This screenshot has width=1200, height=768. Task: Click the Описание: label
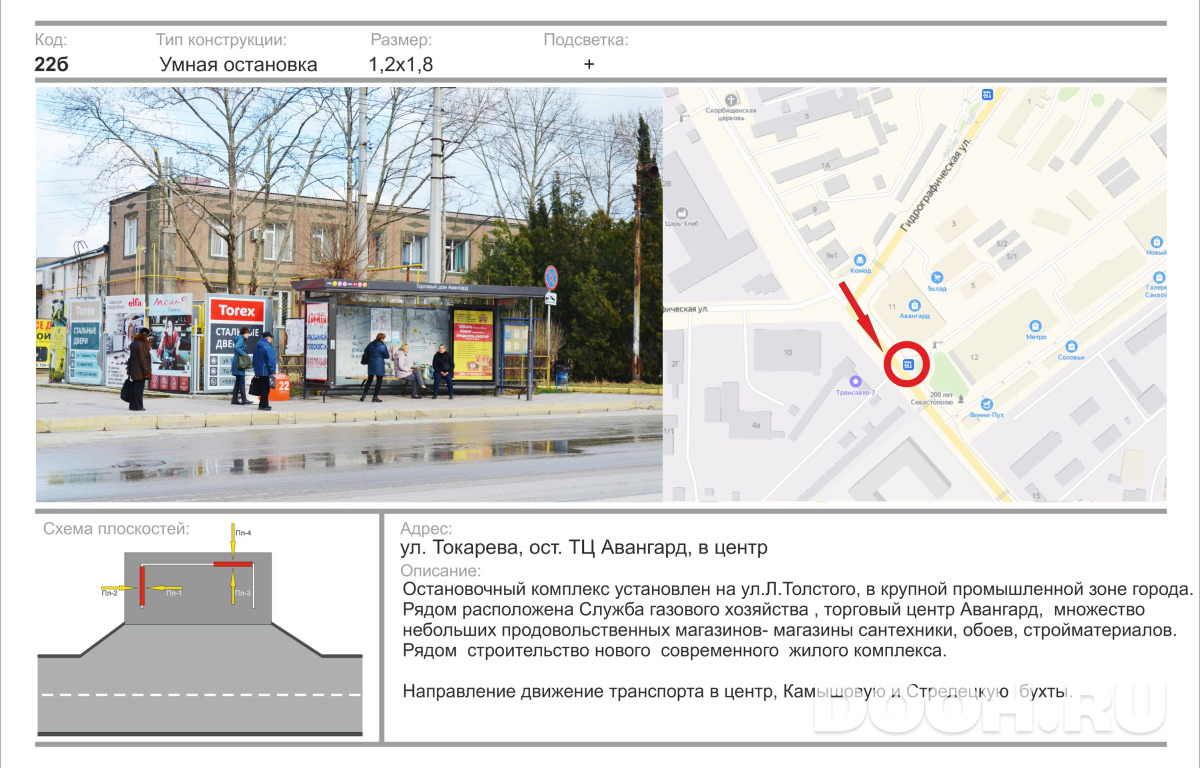(440, 570)
